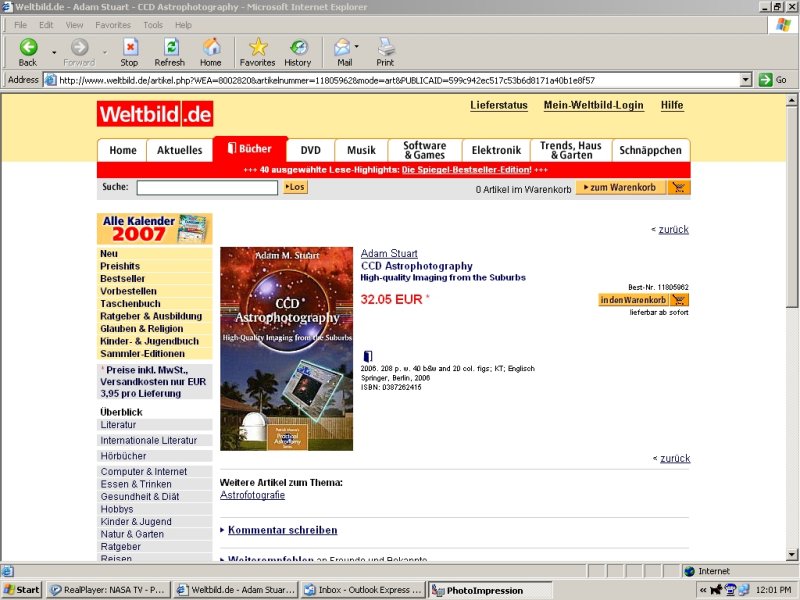Viewport: 800px width, 600px height.
Task: Open the Edit menu
Action: (x=46, y=25)
